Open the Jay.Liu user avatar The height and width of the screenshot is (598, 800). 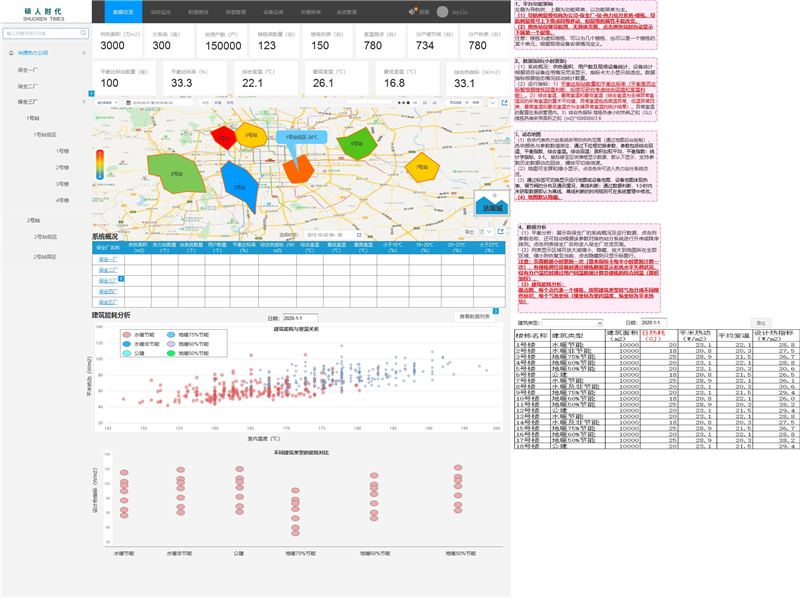(442, 12)
